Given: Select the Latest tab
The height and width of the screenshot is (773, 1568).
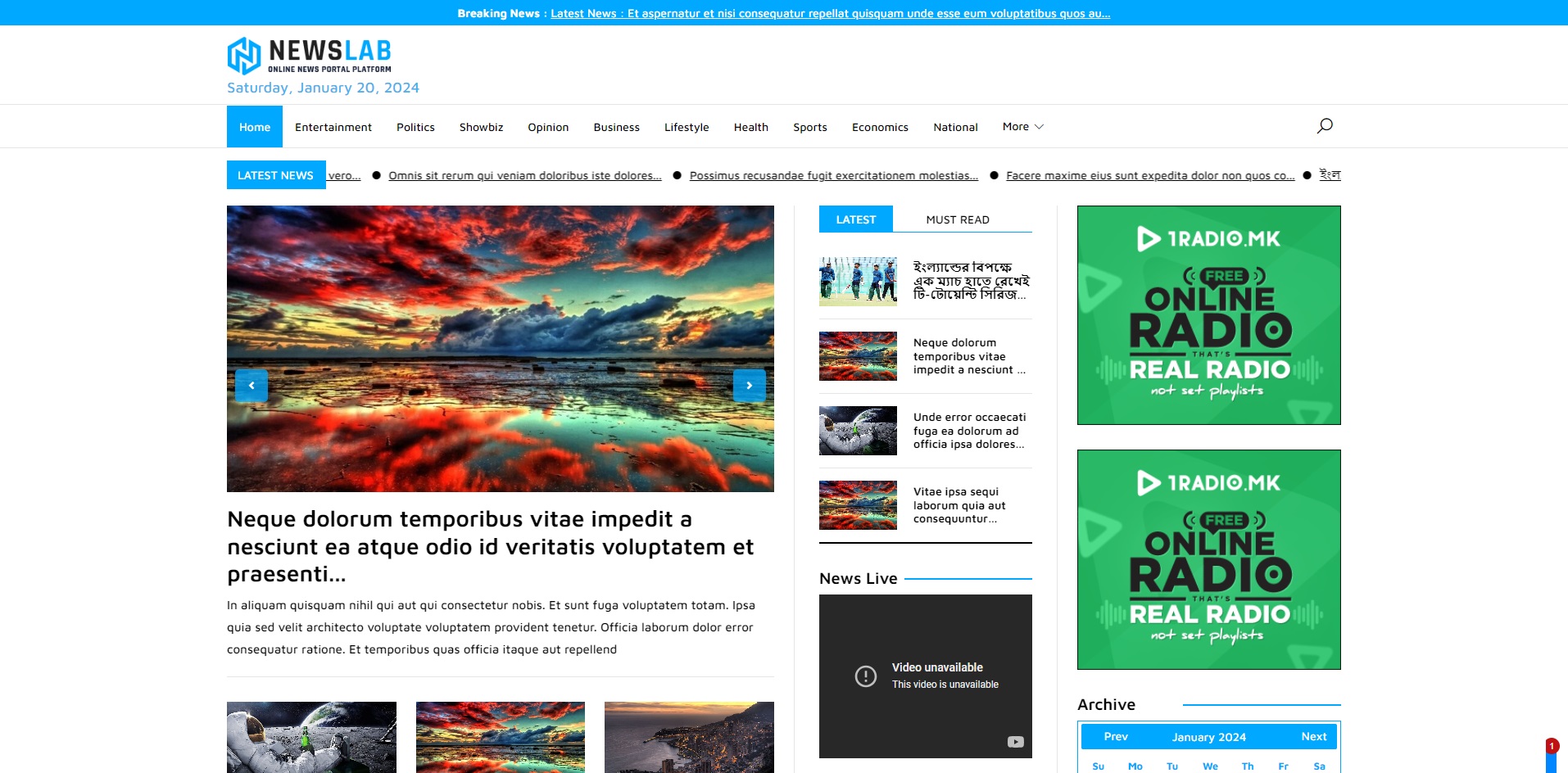Looking at the screenshot, I should [855, 219].
